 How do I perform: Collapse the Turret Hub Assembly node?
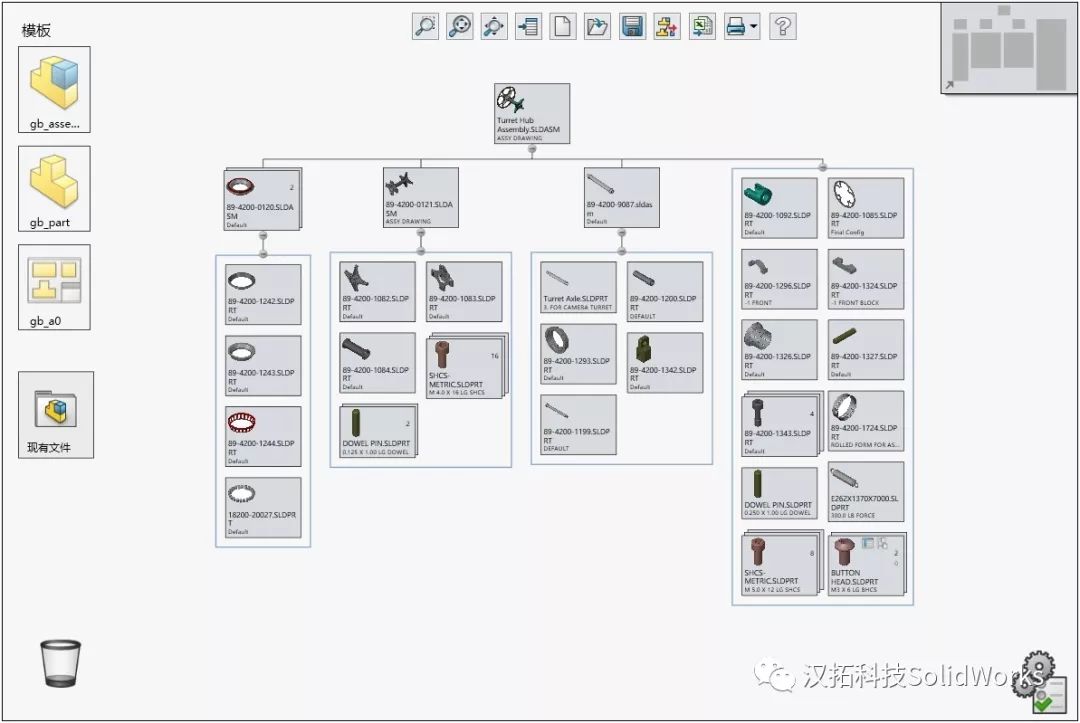(x=532, y=149)
